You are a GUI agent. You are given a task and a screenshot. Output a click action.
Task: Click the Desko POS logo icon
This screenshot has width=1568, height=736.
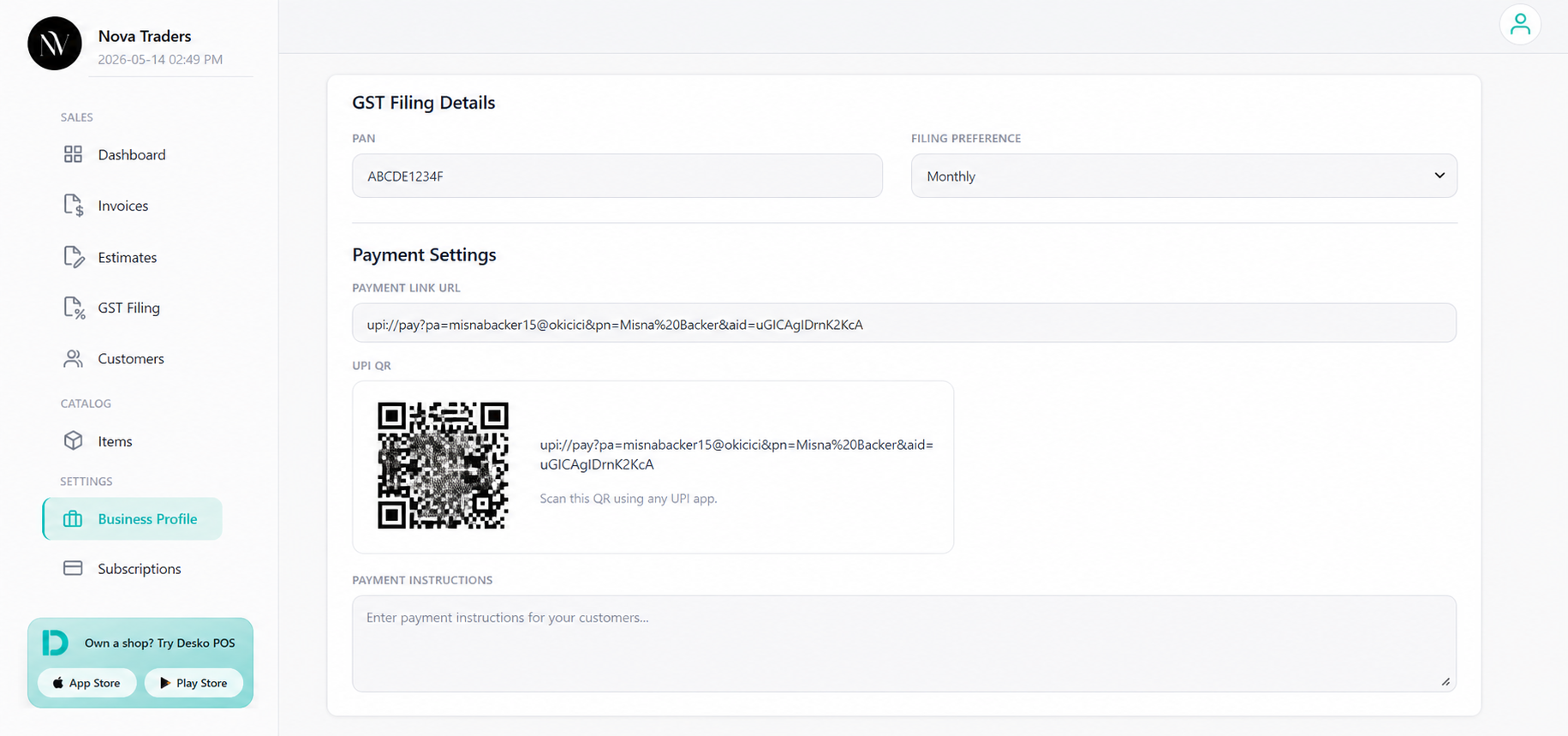(55, 643)
